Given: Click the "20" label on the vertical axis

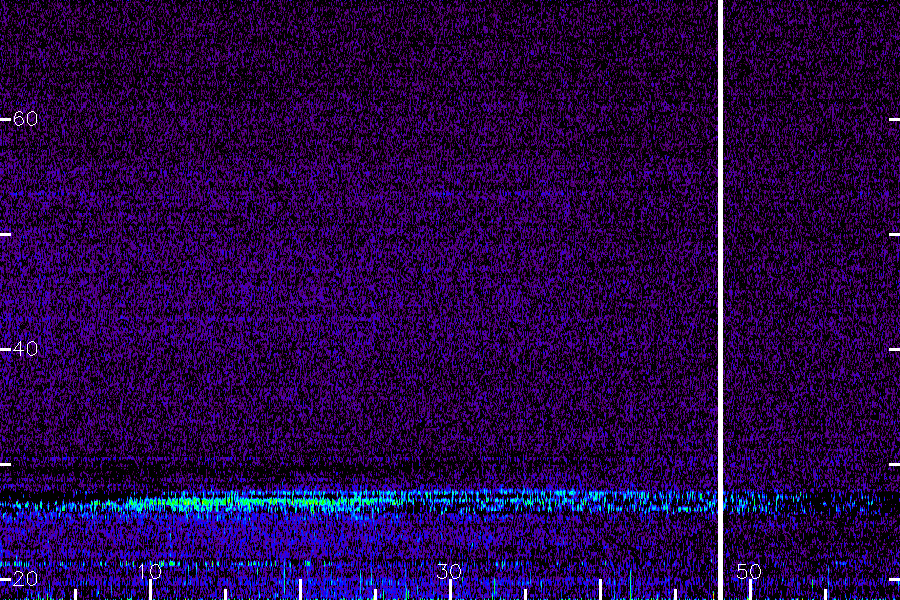Looking at the screenshot, I should click(25, 578).
